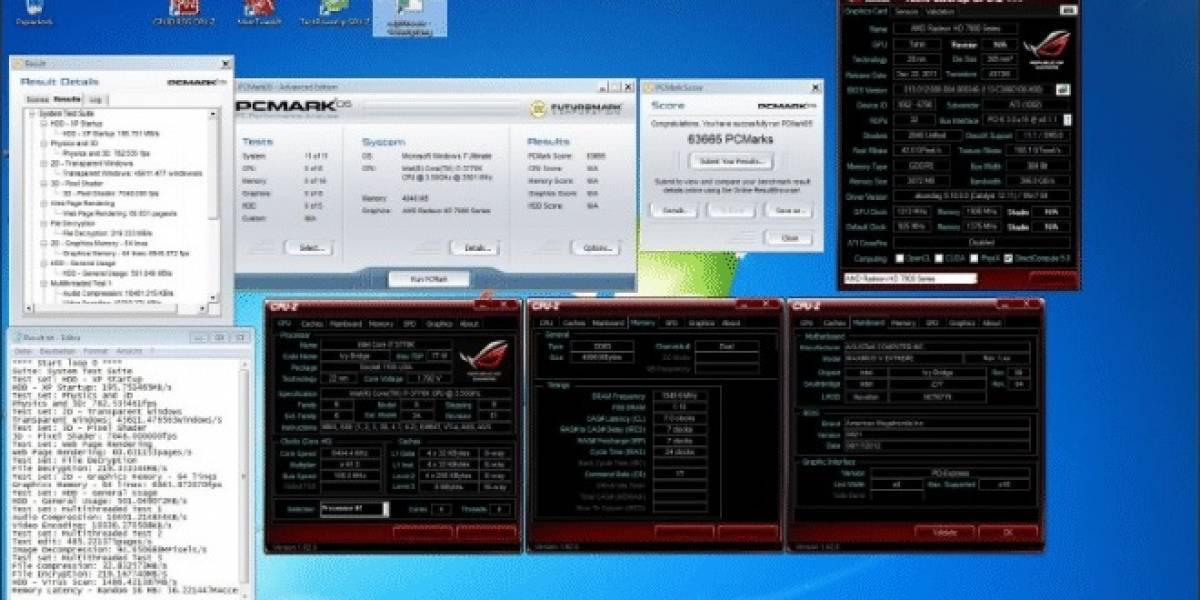
Task: Click the GPU name field AMD Radeon HD 7800 Series
Action: pyautogui.click(x=958, y=30)
